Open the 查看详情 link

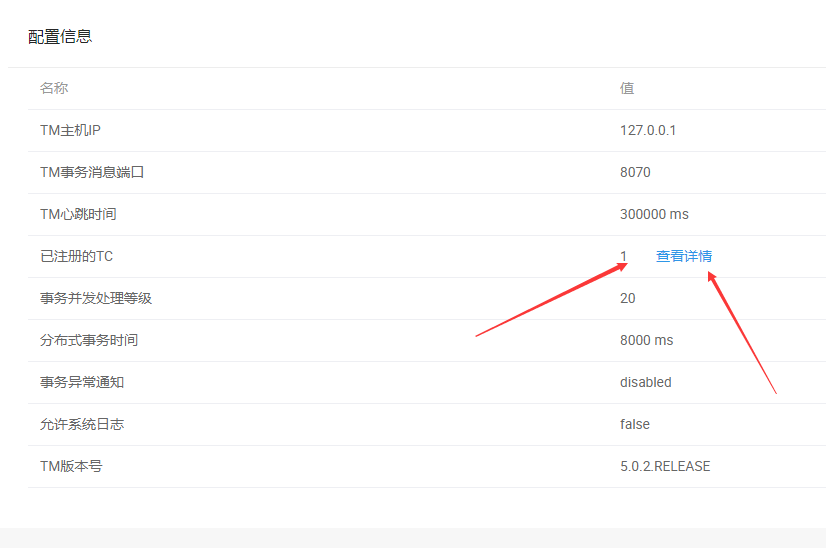click(x=684, y=256)
